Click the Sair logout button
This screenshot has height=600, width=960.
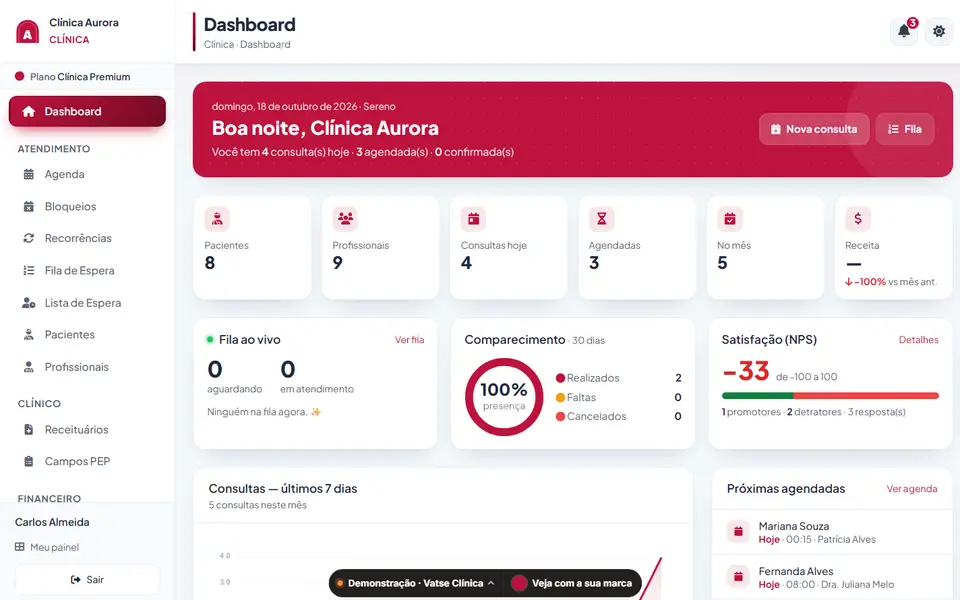coord(87,579)
